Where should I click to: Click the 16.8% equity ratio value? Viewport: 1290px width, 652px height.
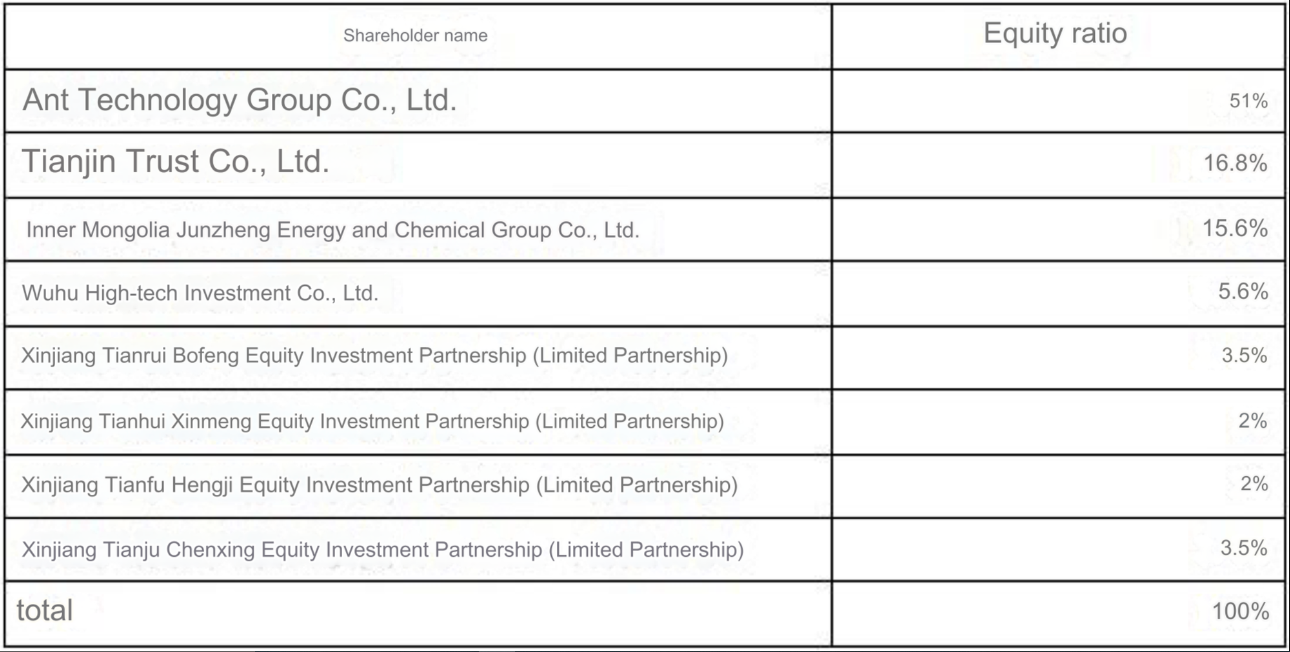(1235, 164)
